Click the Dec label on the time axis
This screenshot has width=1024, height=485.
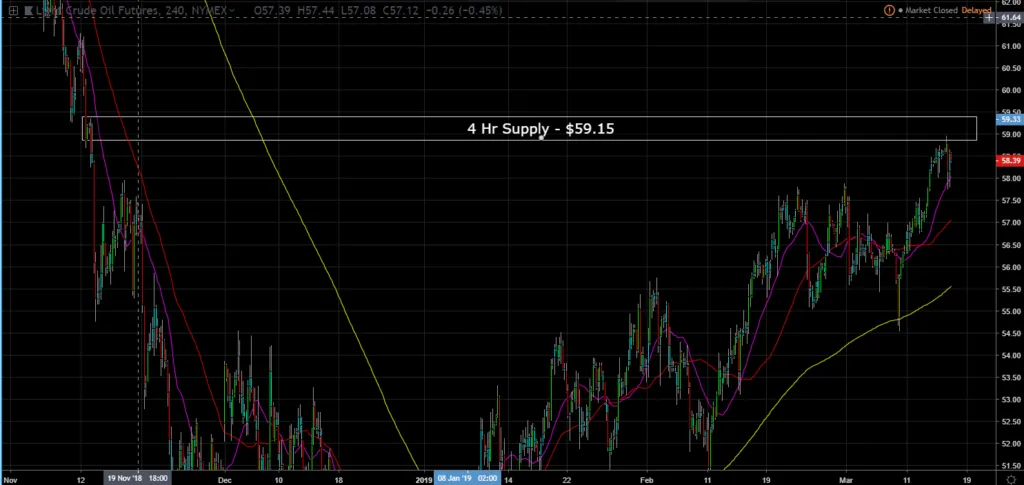(x=225, y=479)
